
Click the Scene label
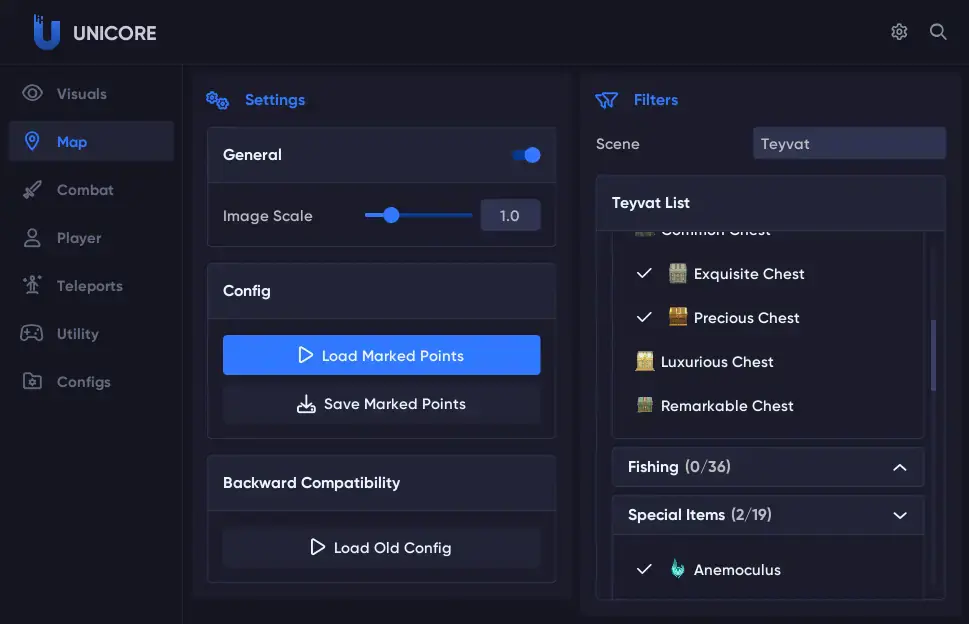coord(617,144)
